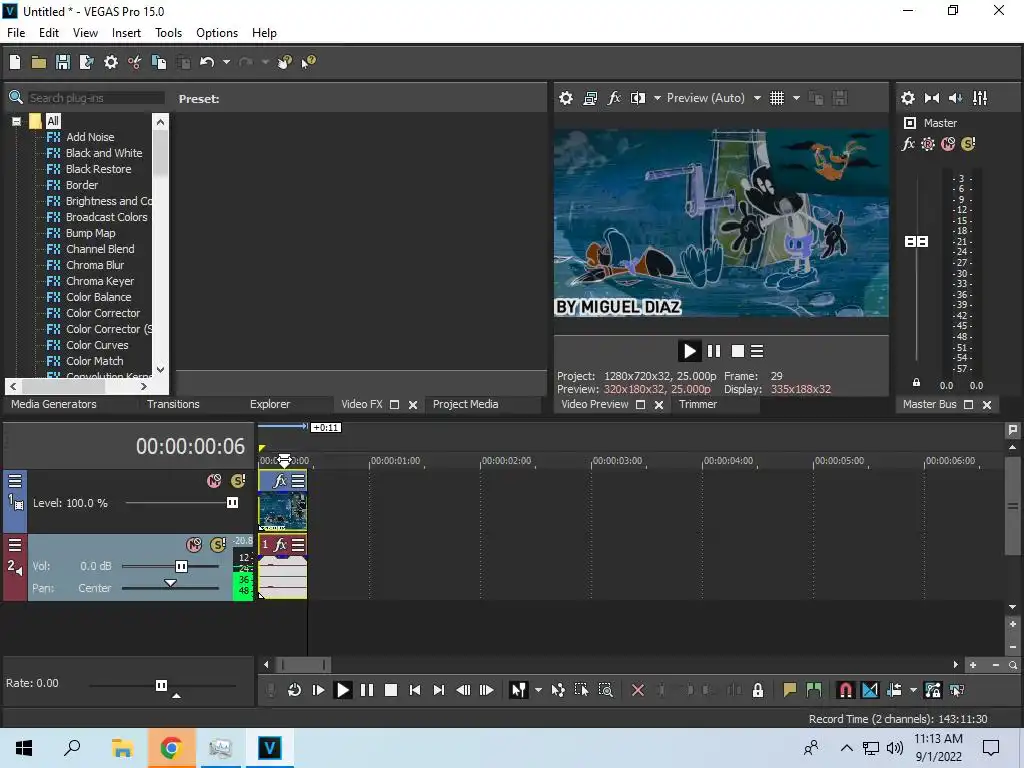Undo the last action
The image size is (1024, 768).
[x=207, y=62]
